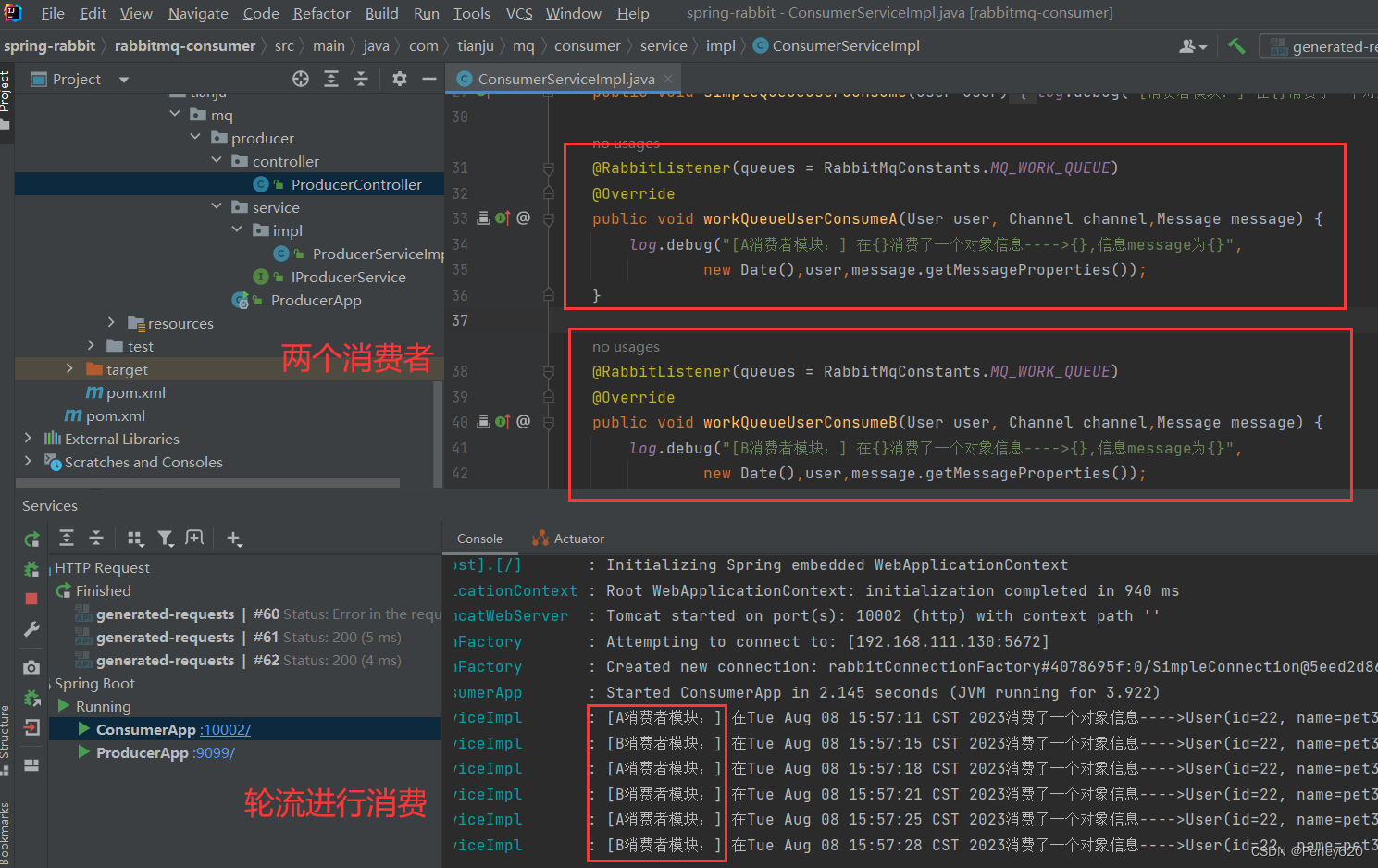Switch to the Actuator tab
The width and height of the screenshot is (1378, 868).
567,539
